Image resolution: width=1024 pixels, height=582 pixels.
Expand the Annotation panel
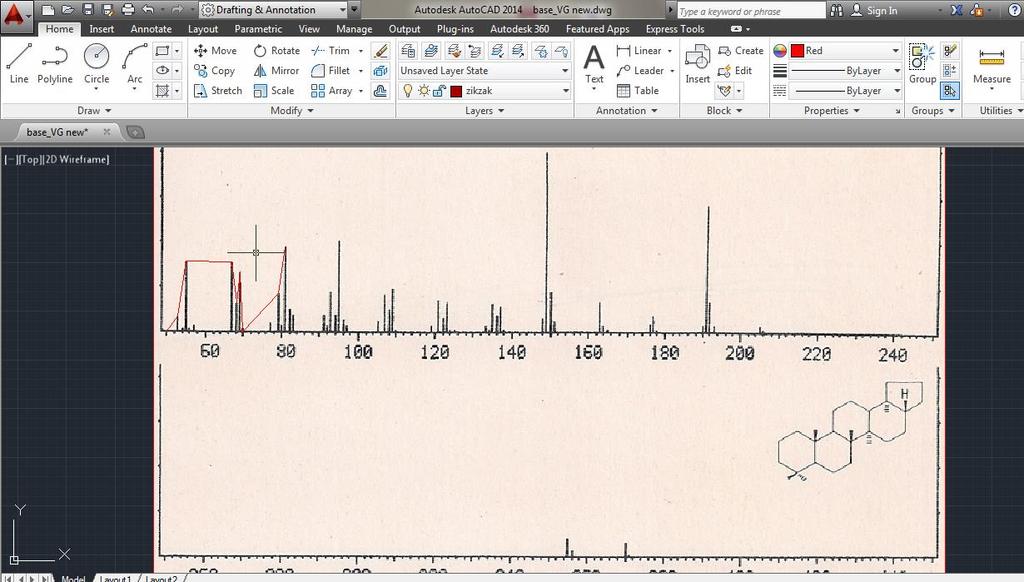tap(626, 110)
